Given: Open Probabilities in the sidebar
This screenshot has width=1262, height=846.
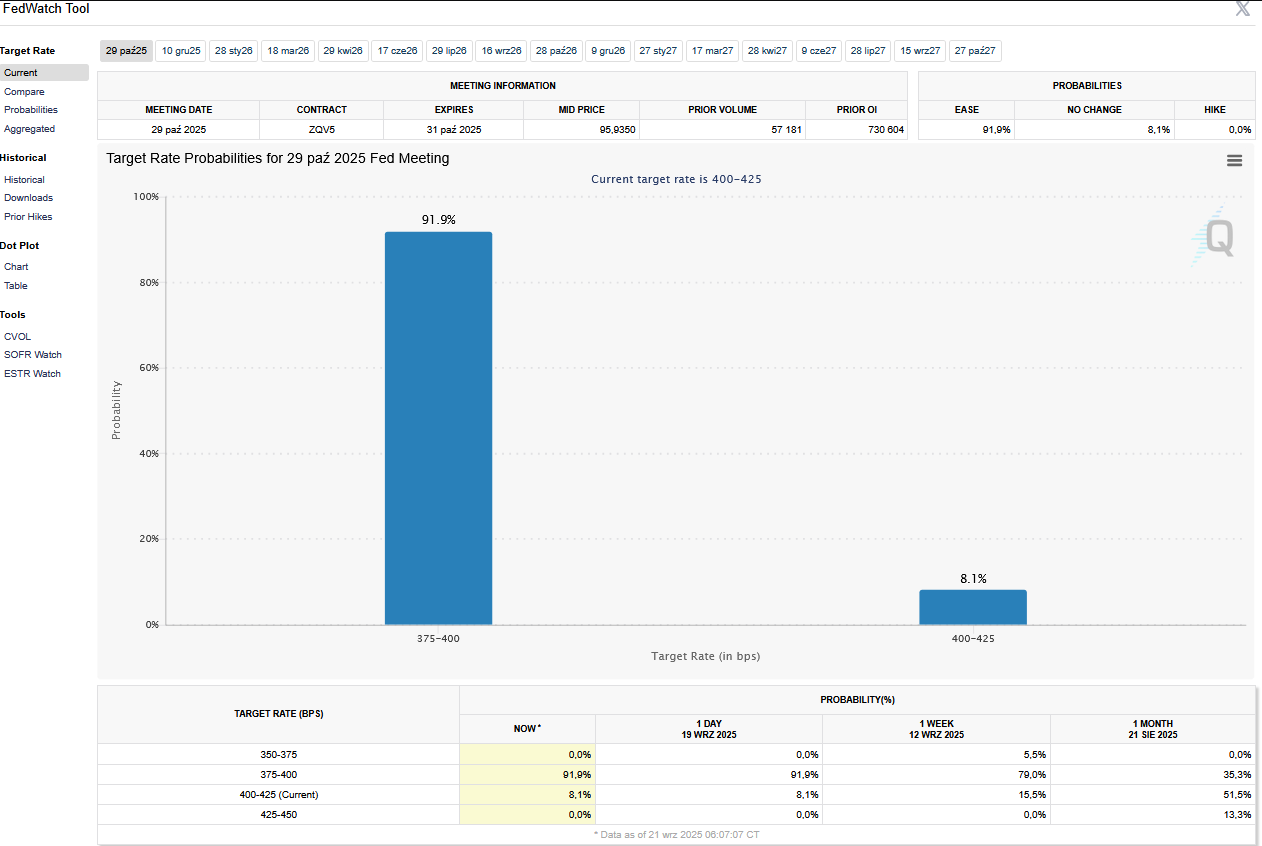Looking at the screenshot, I should [31, 110].
